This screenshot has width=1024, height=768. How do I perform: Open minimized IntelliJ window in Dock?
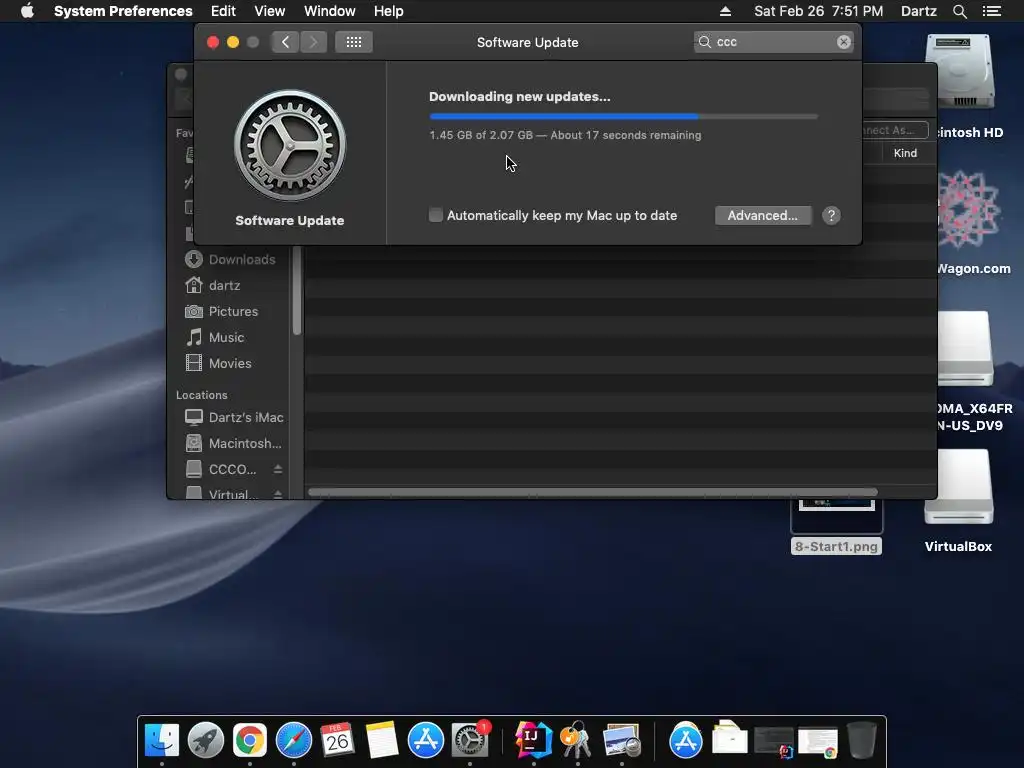click(x=774, y=742)
